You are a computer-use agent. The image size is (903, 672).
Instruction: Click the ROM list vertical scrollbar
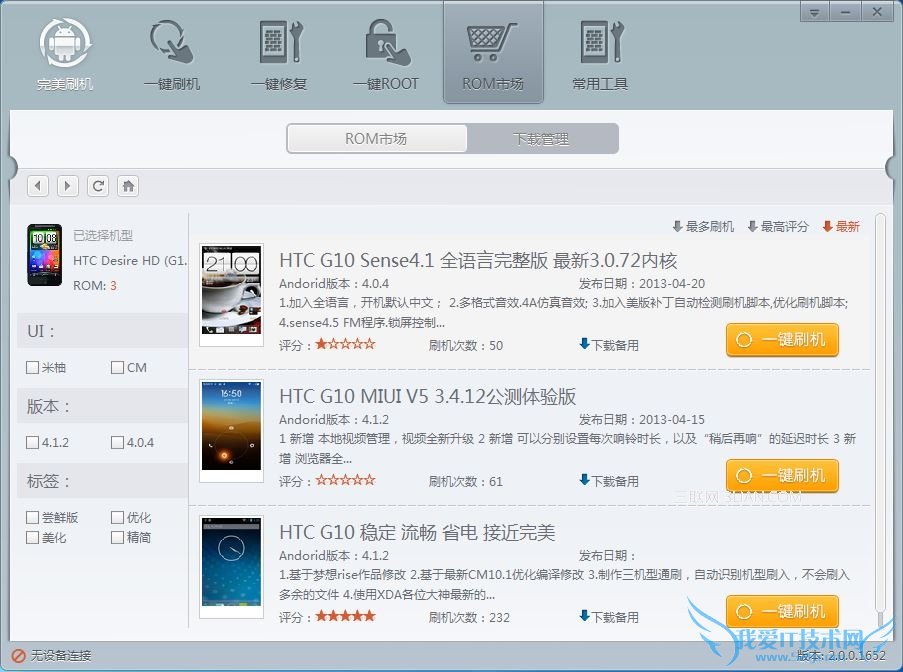click(x=879, y=420)
